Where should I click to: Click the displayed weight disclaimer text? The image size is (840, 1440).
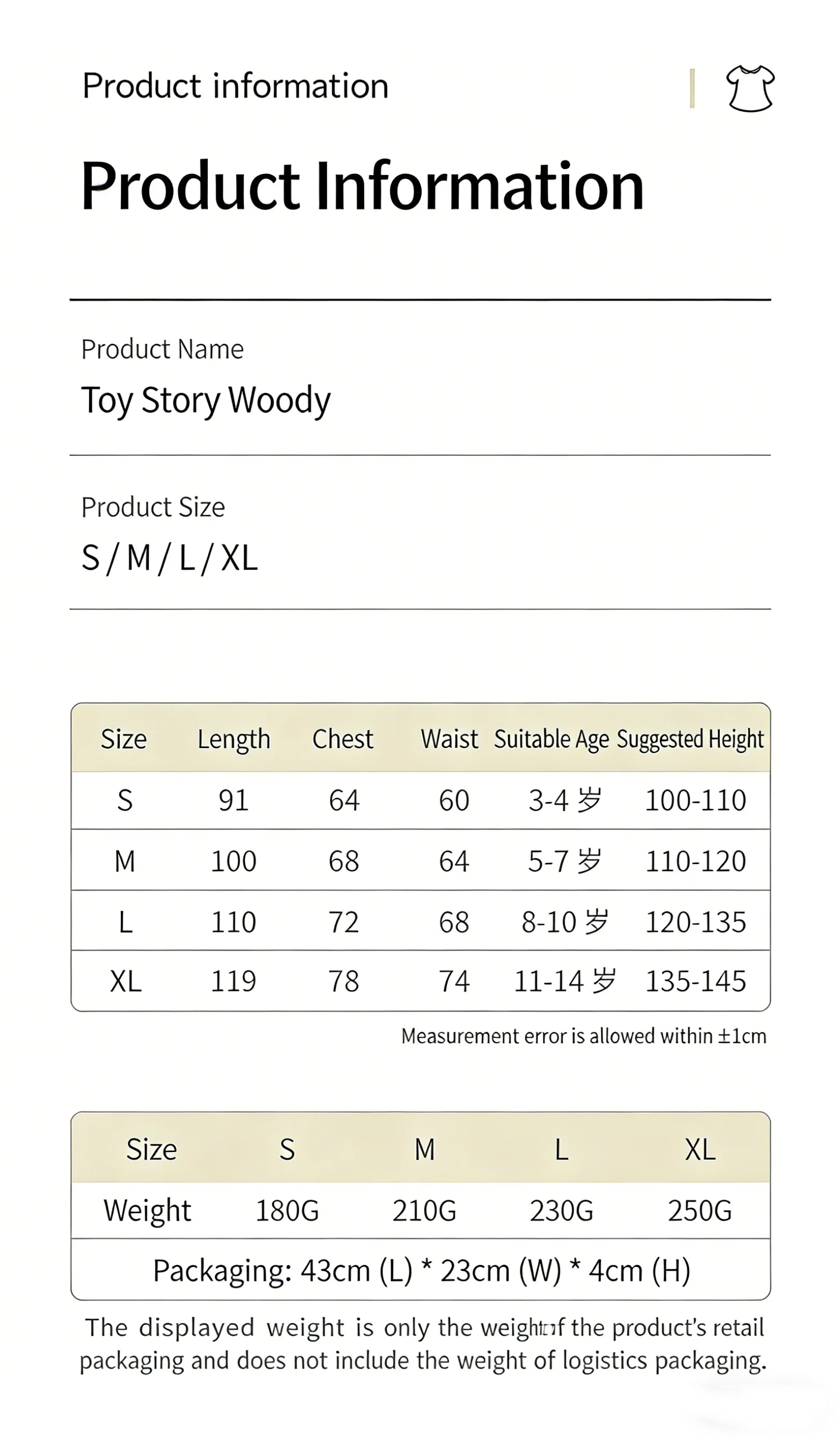(x=422, y=1344)
